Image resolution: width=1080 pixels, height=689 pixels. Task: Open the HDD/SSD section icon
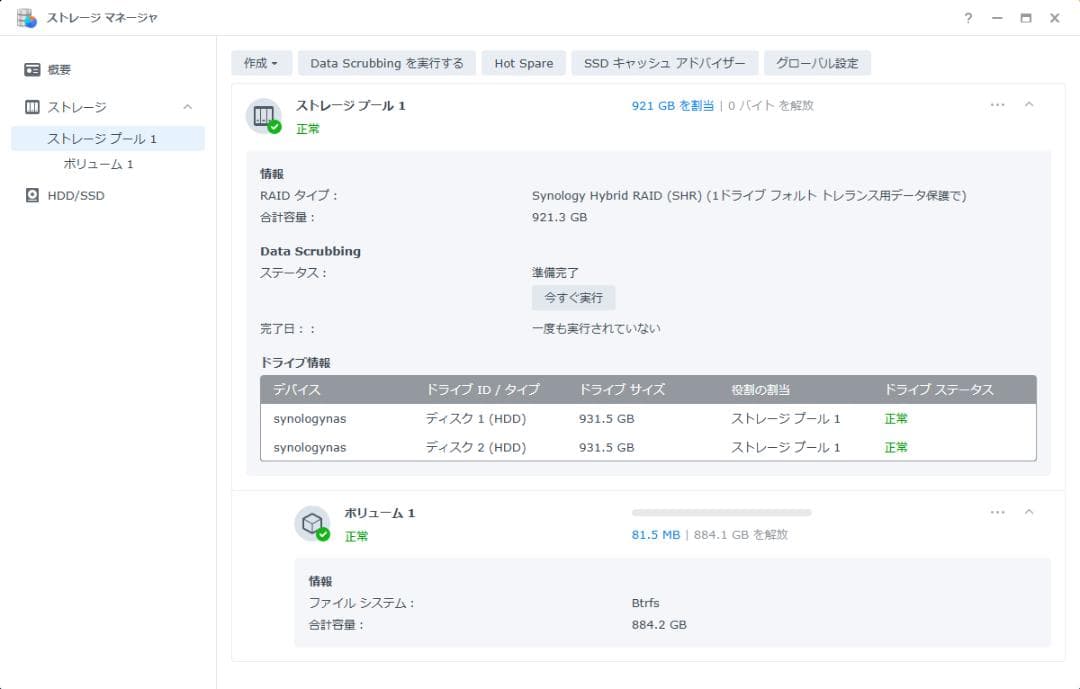tap(34, 195)
